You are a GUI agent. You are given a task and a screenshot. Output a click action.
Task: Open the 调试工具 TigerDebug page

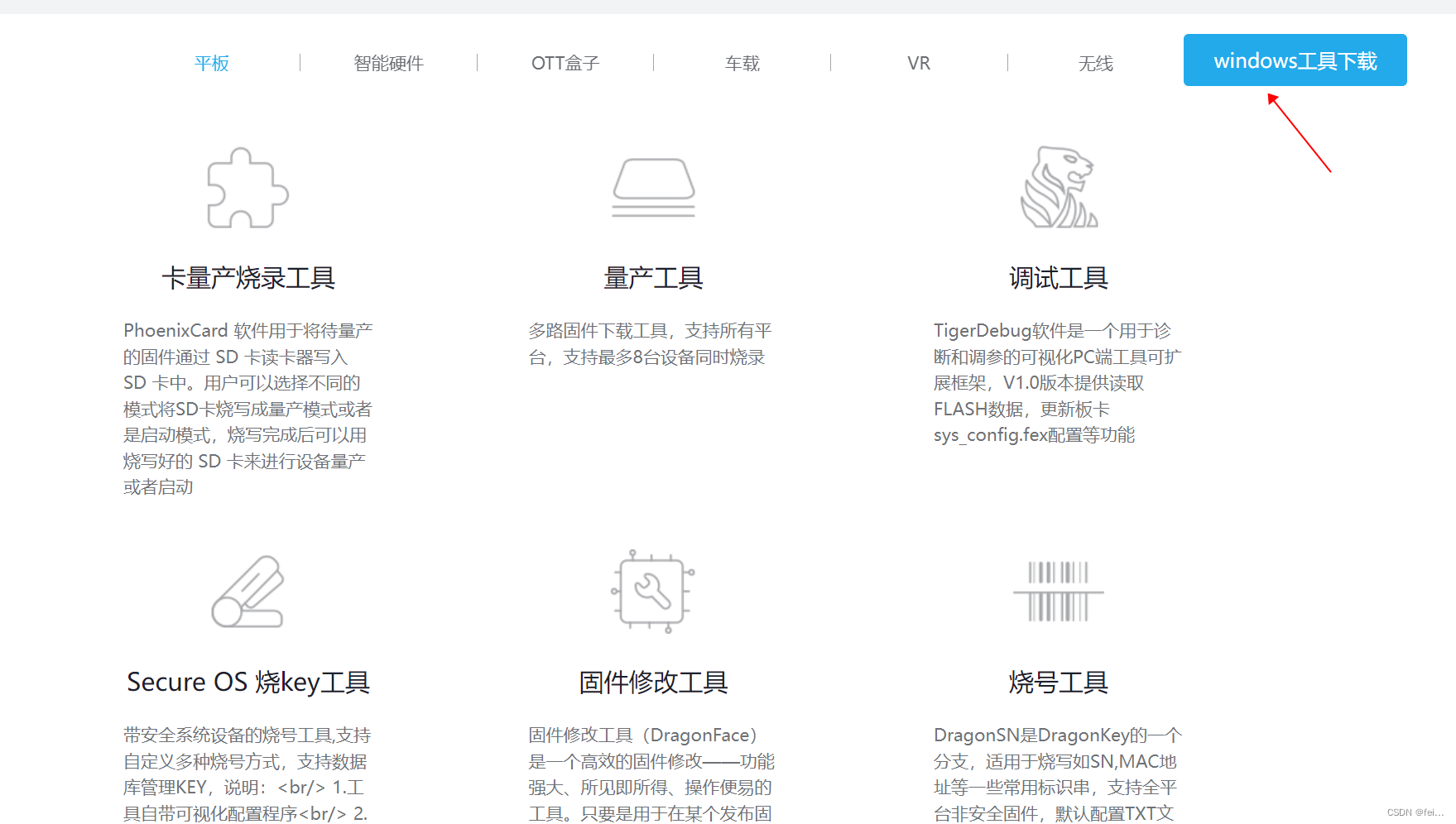(1060, 277)
